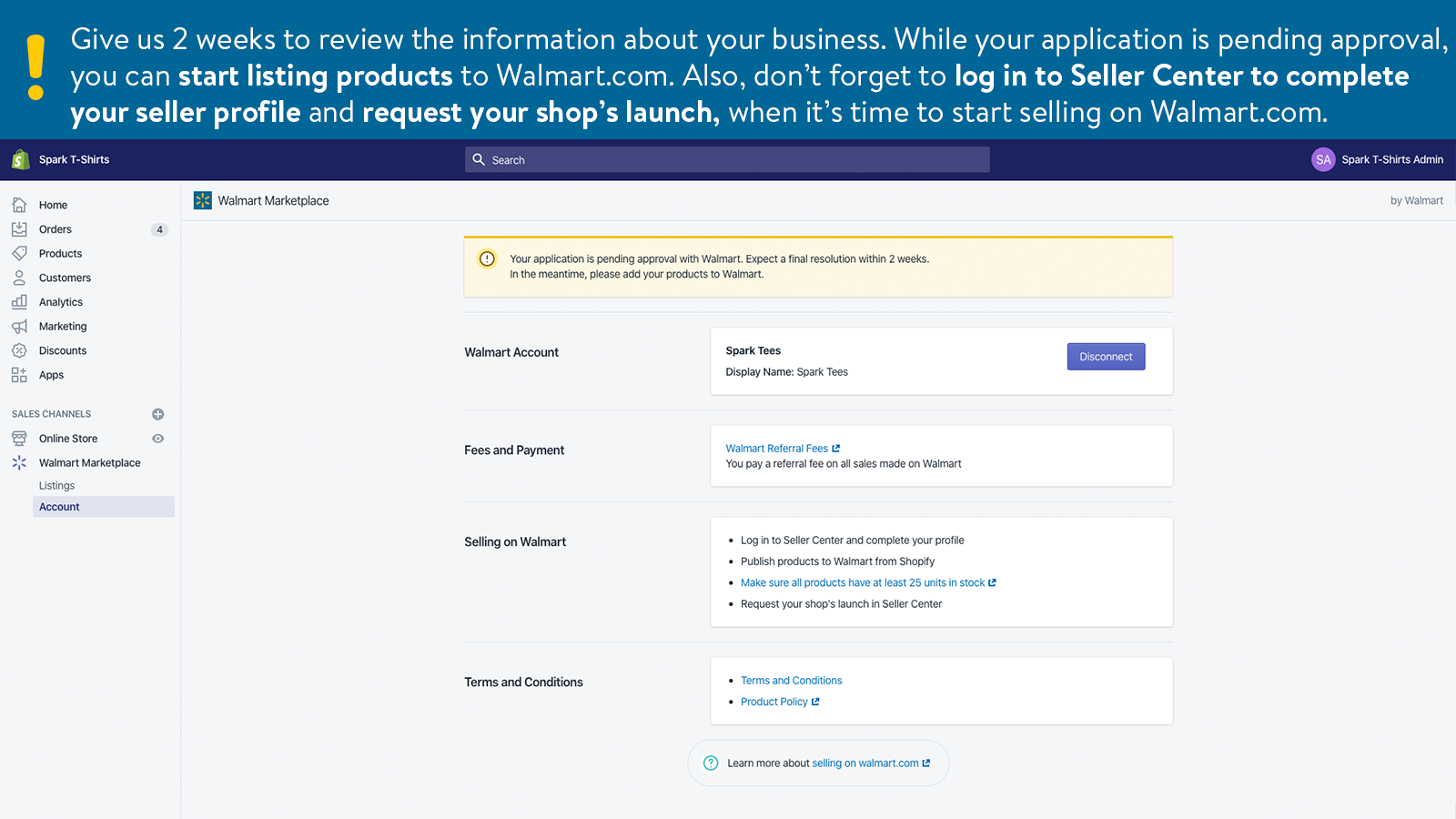Select Walmart Marketplace sales channel
1456x819 pixels.
pyautogui.click(x=89, y=463)
